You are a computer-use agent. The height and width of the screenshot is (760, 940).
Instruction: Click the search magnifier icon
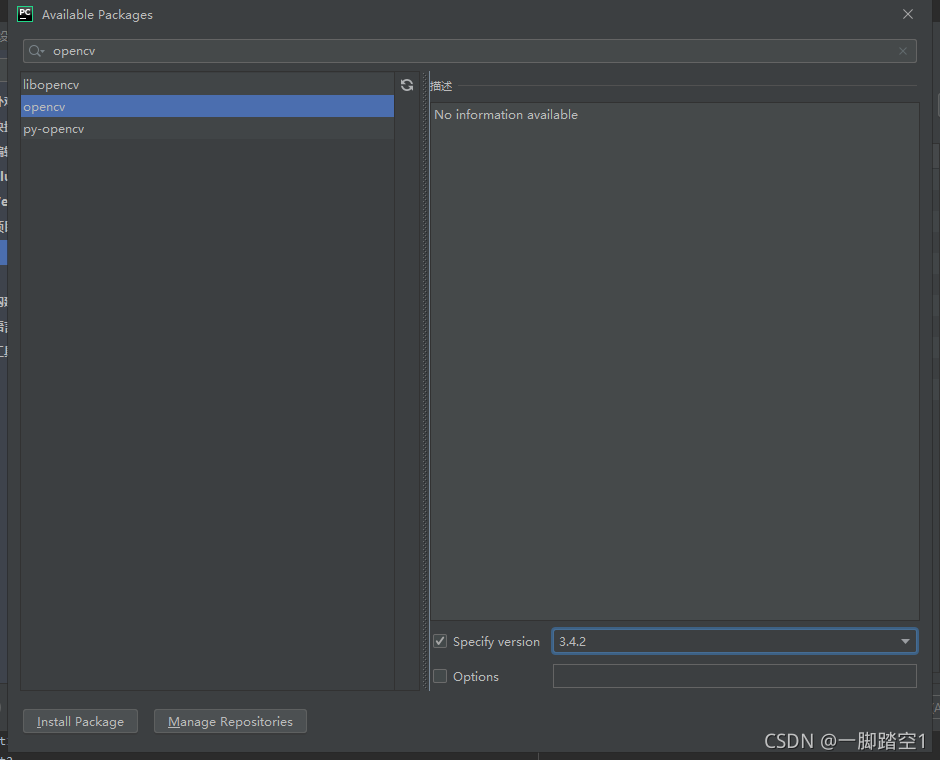coord(36,51)
